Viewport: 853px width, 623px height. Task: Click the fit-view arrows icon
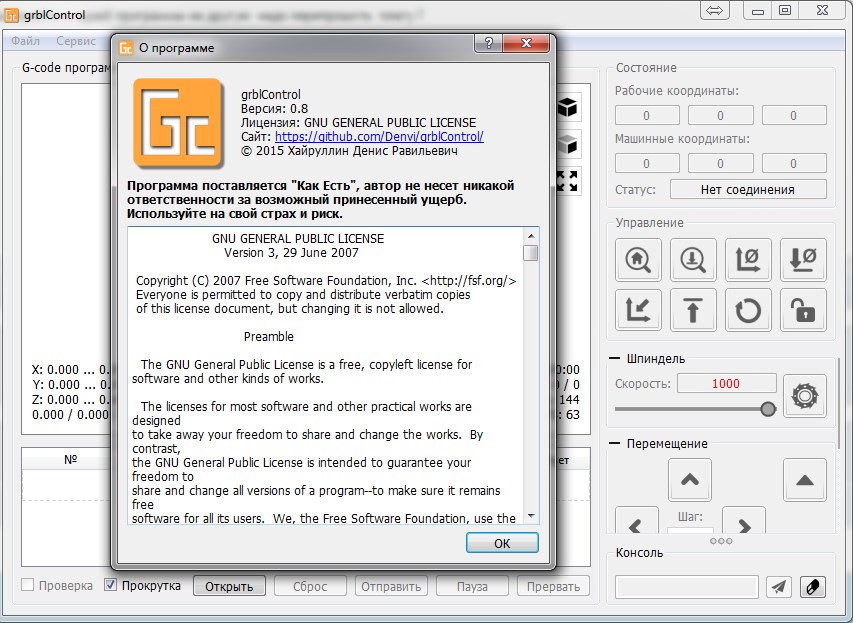point(568,181)
